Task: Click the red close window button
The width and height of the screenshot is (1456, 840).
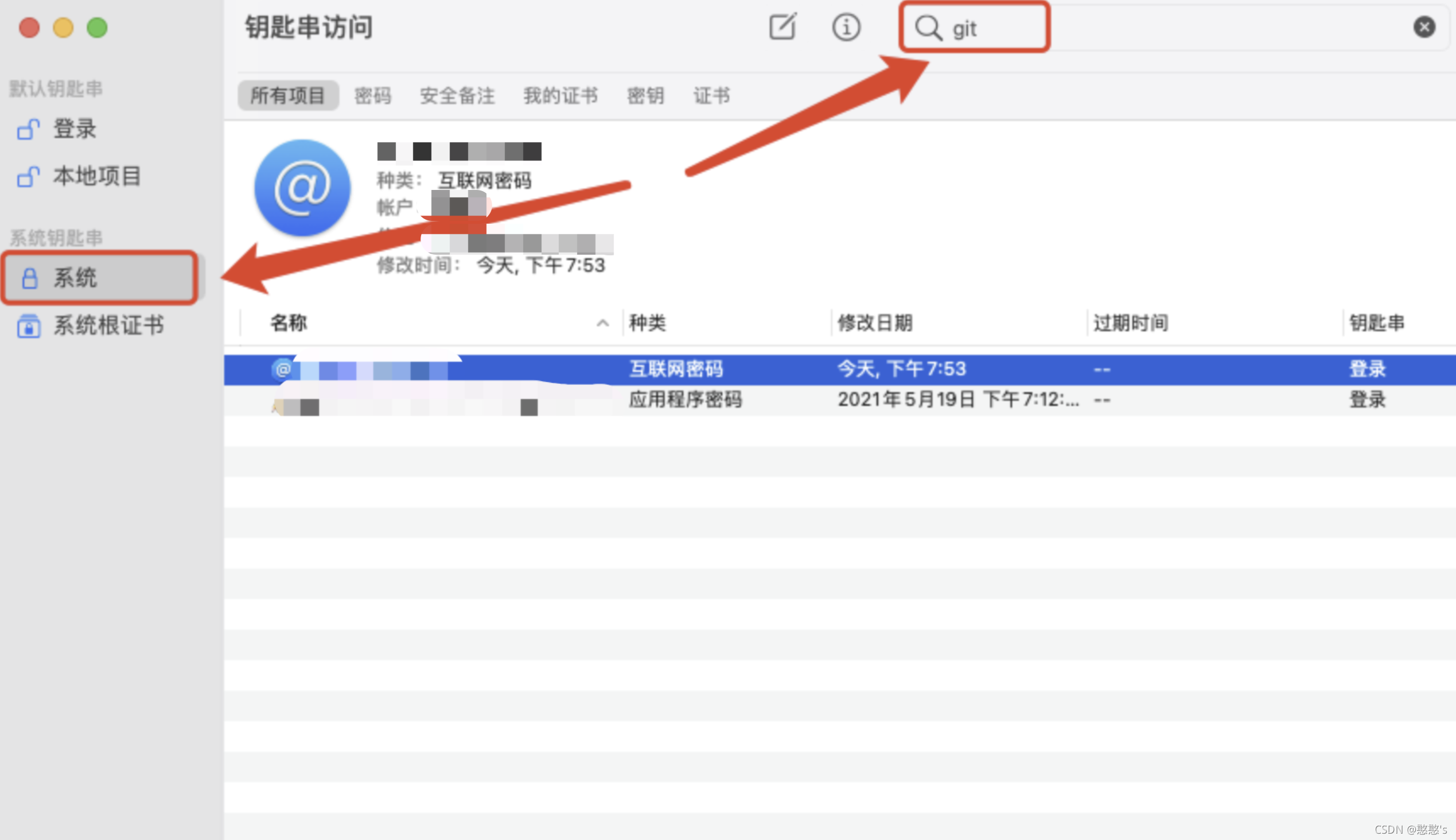Action: coord(29,27)
